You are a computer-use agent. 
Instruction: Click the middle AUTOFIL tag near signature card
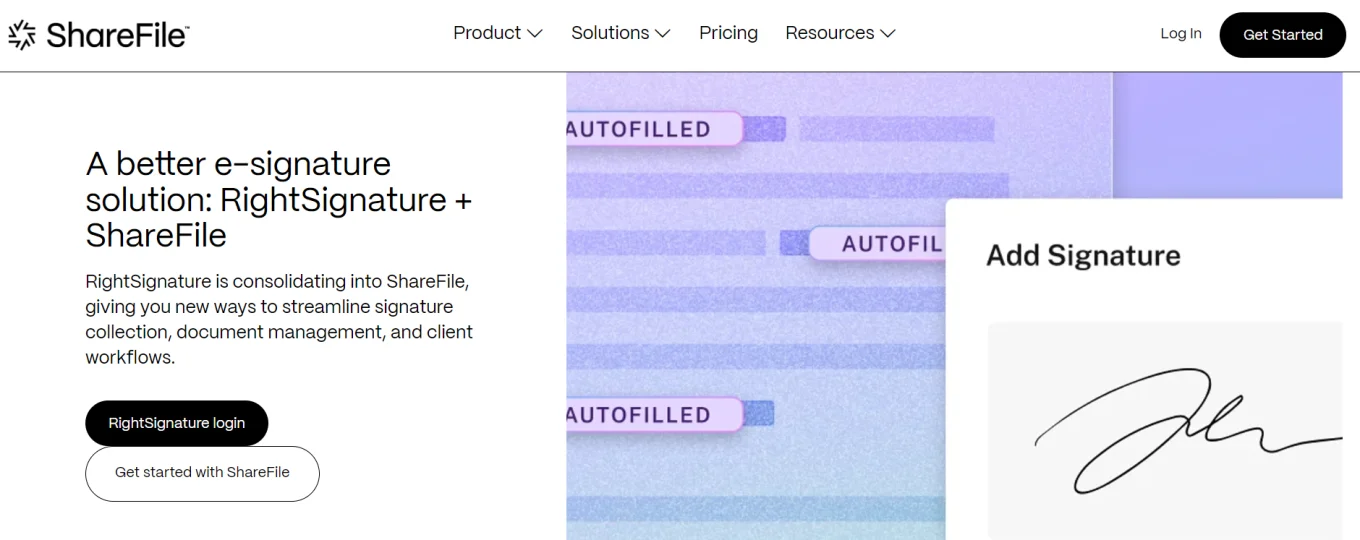pyautogui.click(x=878, y=244)
